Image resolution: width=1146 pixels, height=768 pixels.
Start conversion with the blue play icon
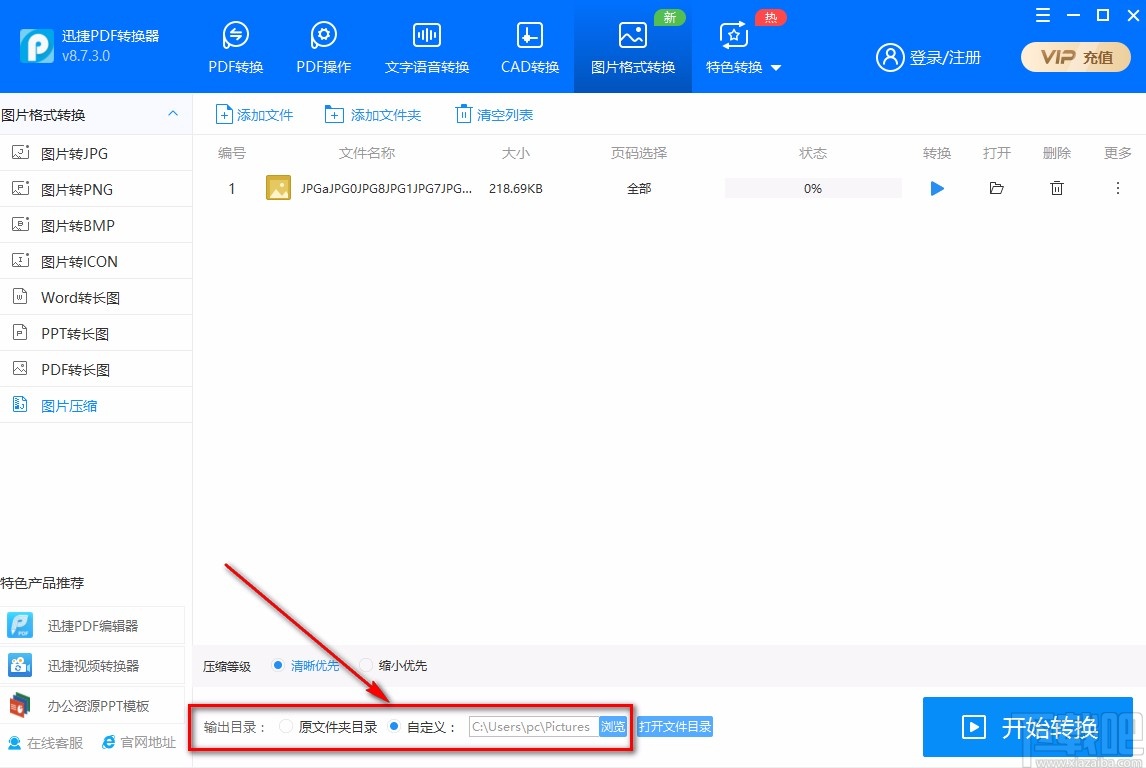(x=936, y=188)
